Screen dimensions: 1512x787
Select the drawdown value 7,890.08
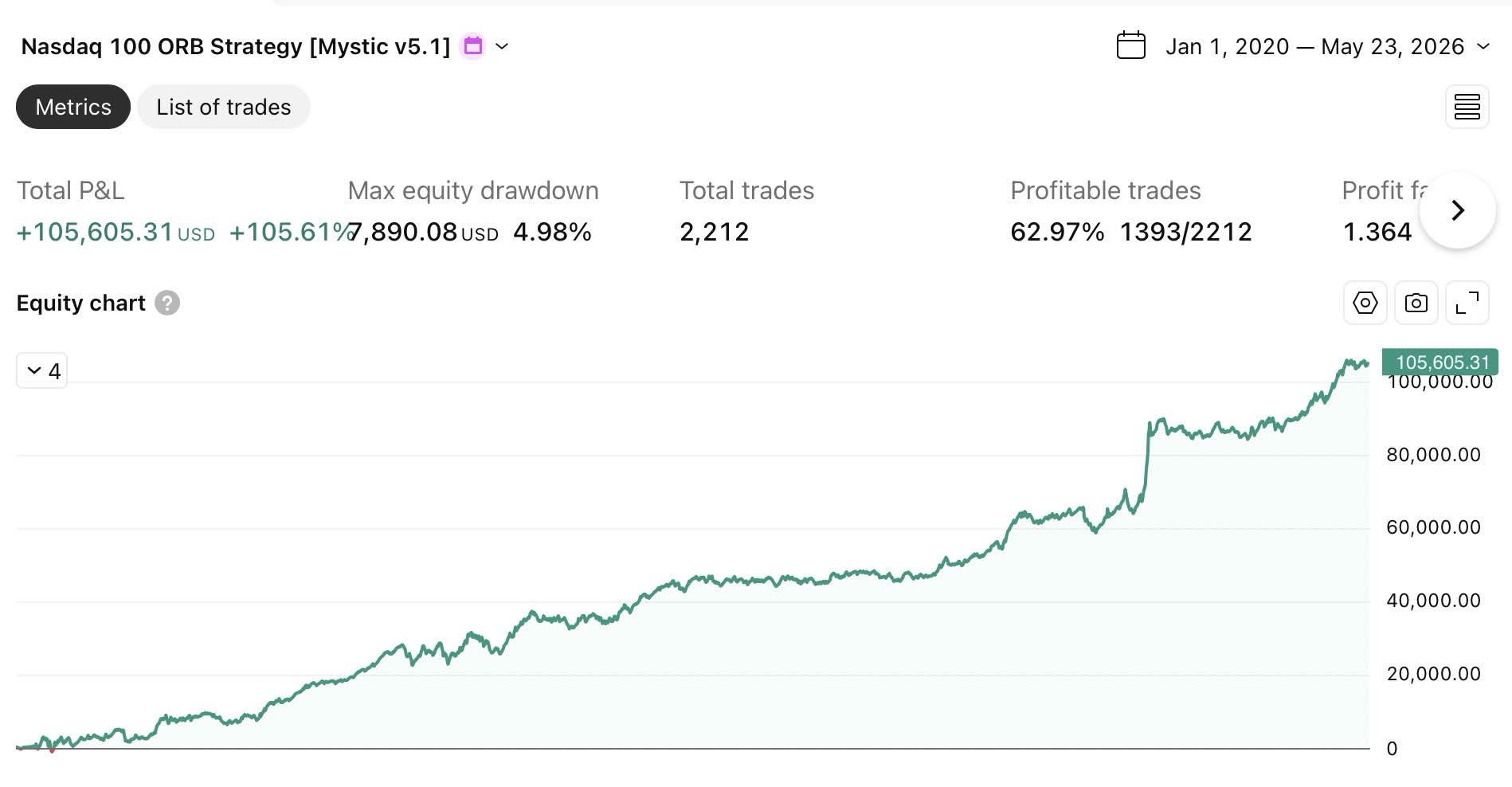tap(403, 232)
